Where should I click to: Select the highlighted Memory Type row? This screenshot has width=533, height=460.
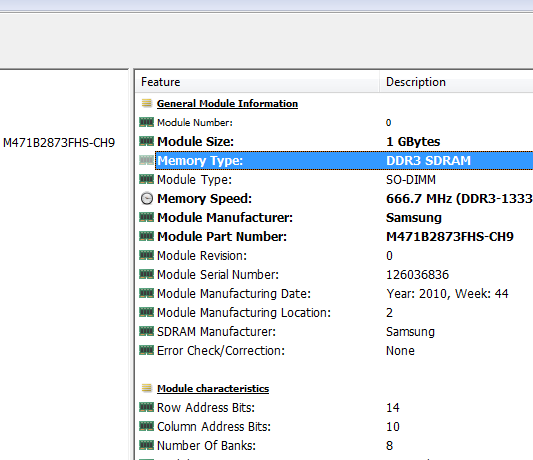point(344,160)
